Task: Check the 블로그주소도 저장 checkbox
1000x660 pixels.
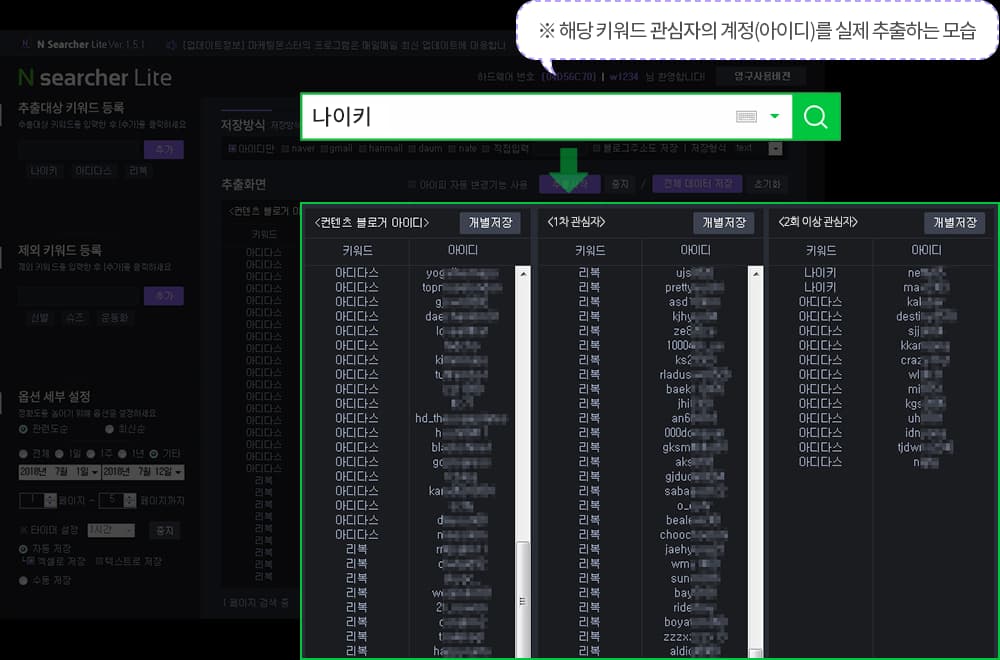Action: (596, 148)
